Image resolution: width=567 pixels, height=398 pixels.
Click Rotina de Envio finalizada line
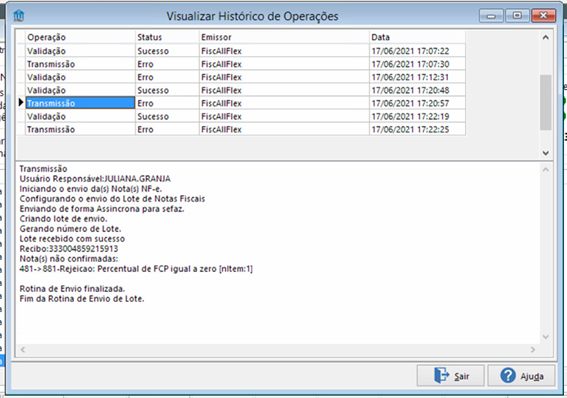point(72,289)
